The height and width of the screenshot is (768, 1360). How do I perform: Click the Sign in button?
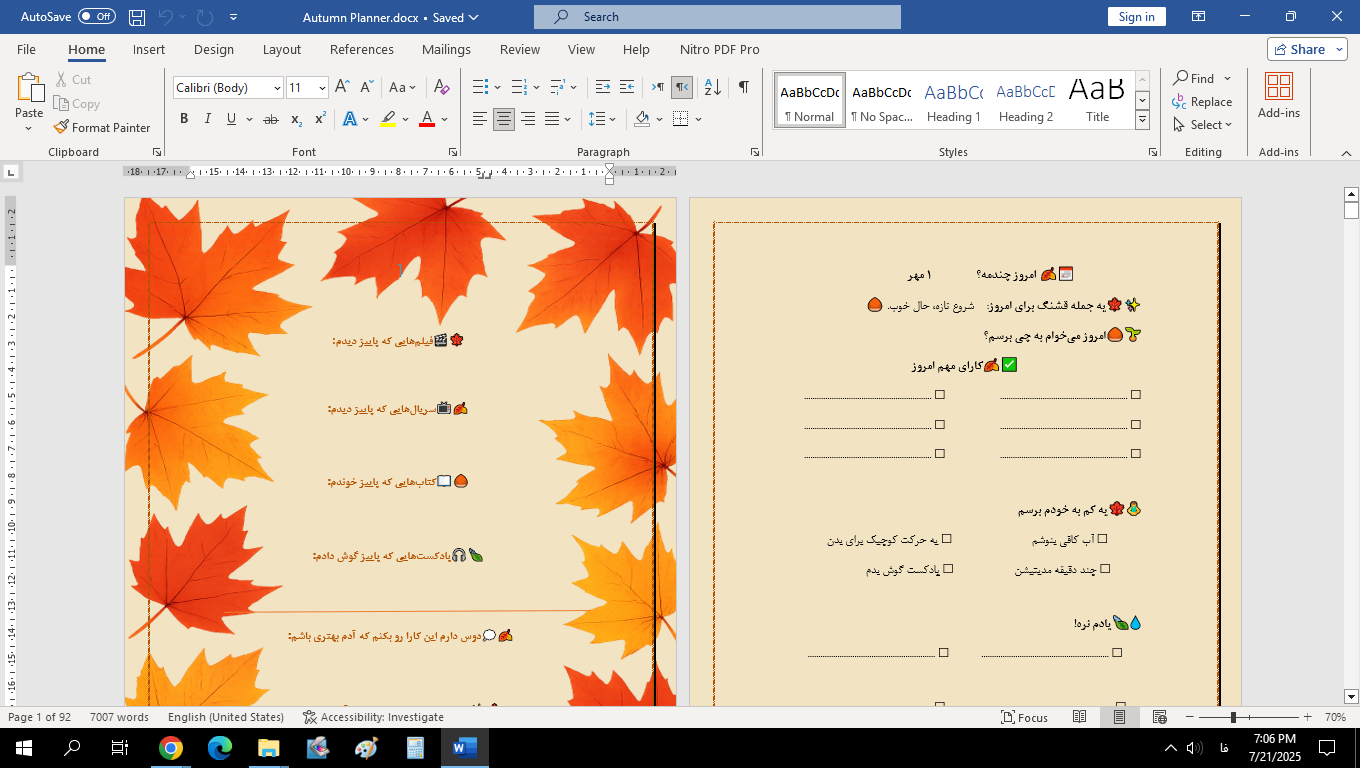pos(1136,17)
